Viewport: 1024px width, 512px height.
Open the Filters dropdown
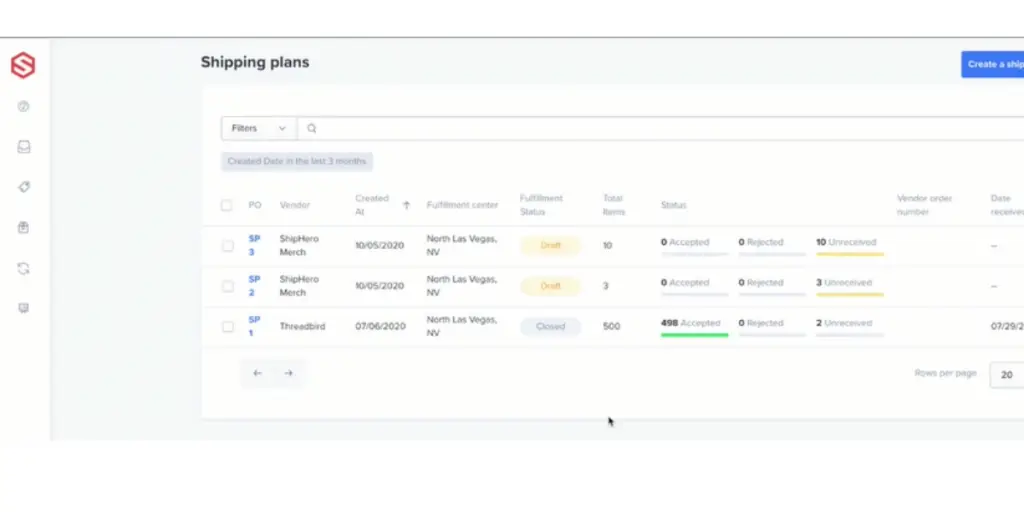click(259, 129)
